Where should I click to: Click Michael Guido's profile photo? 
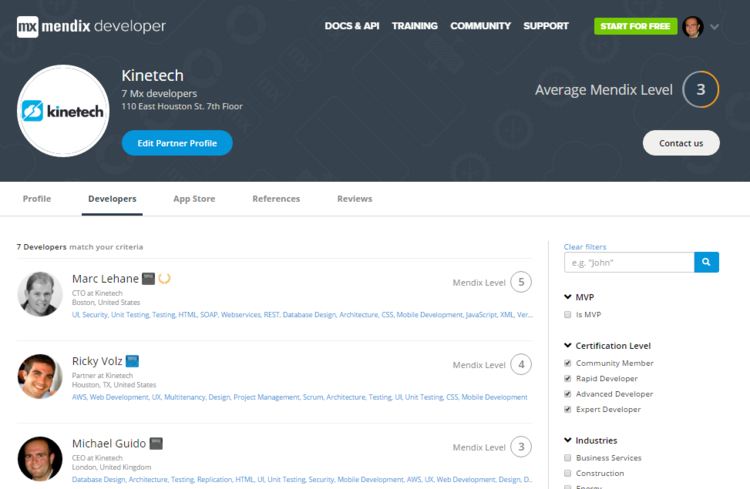[x=40, y=459]
